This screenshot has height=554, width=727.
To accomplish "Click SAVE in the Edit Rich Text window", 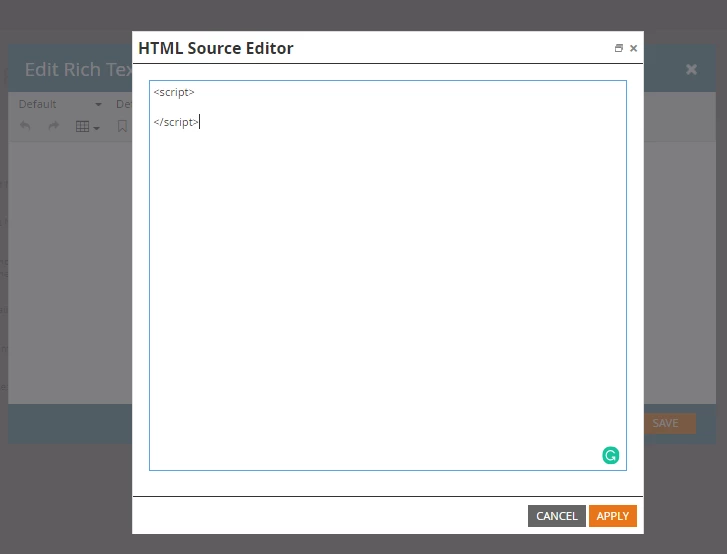I will coord(670,423).
